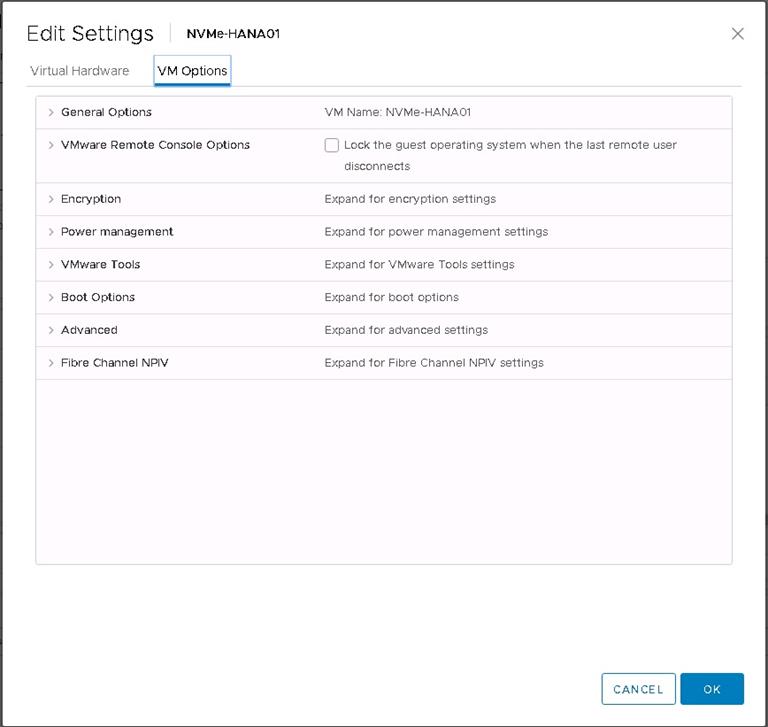This screenshot has height=727, width=768.
Task: Click 'Expand for encryption settings' text
Action: pyautogui.click(x=410, y=199)
